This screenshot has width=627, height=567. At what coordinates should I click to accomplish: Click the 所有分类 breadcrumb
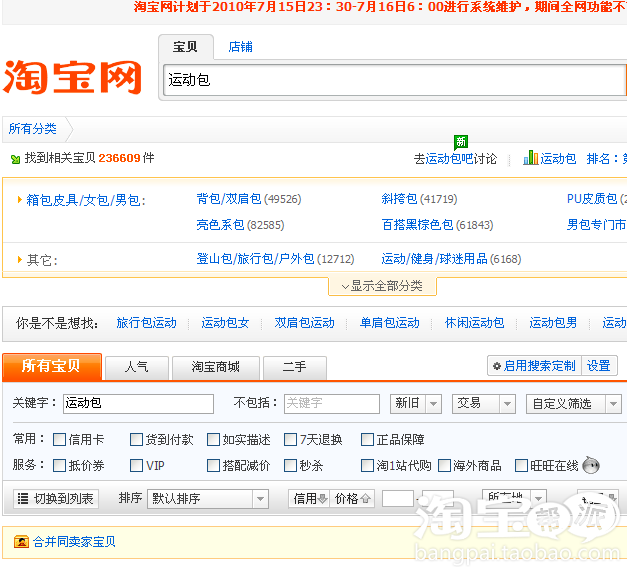coord(33,129)
